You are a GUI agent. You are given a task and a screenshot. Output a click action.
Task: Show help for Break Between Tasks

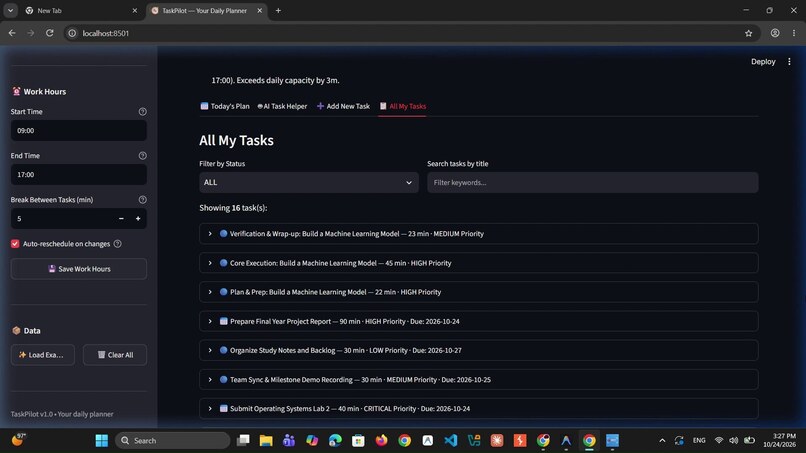coord(142,200)
